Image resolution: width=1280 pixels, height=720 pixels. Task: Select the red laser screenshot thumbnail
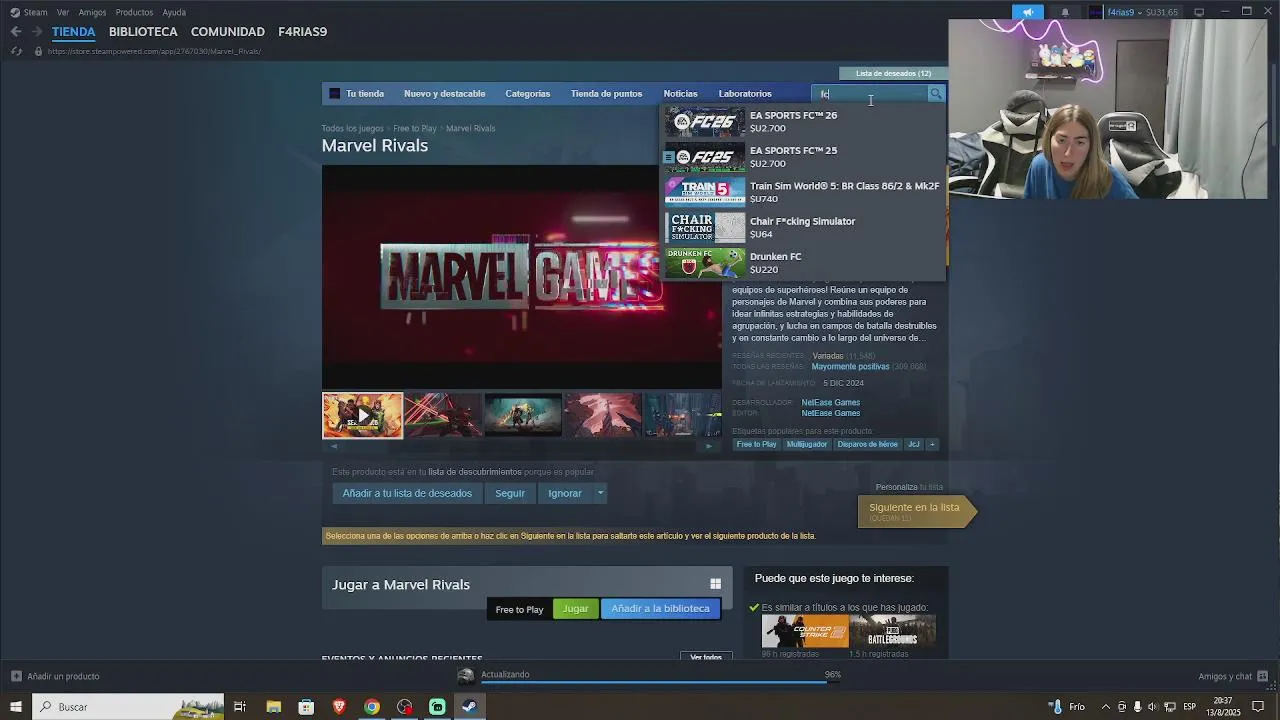(x=443, y=415)
